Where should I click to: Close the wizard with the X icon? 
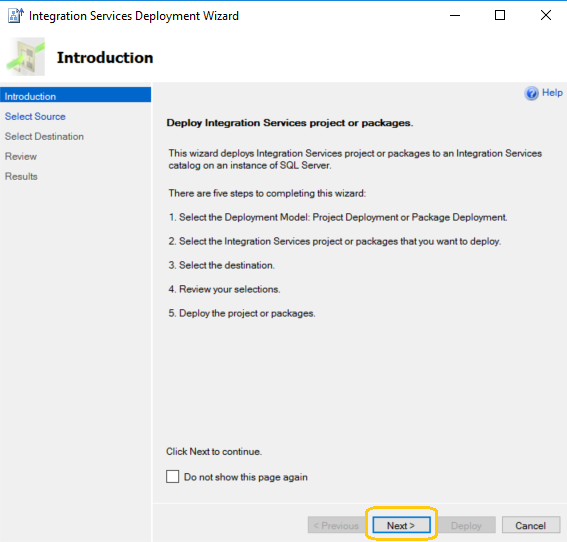(x=546, y=15)
